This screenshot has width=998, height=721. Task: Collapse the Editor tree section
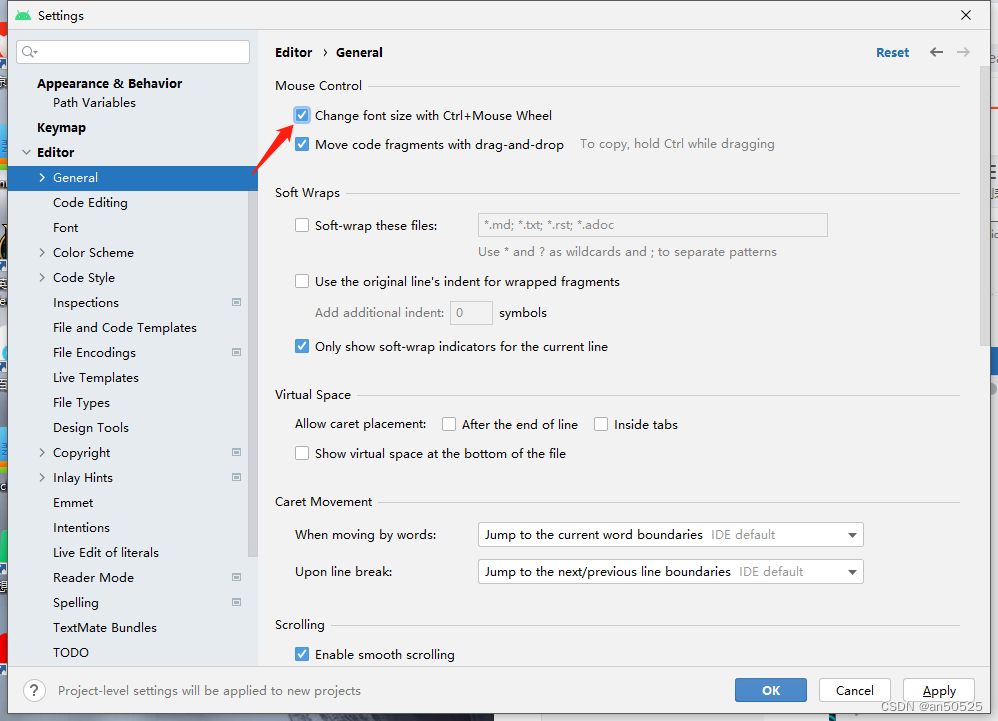tap(26, 153)
